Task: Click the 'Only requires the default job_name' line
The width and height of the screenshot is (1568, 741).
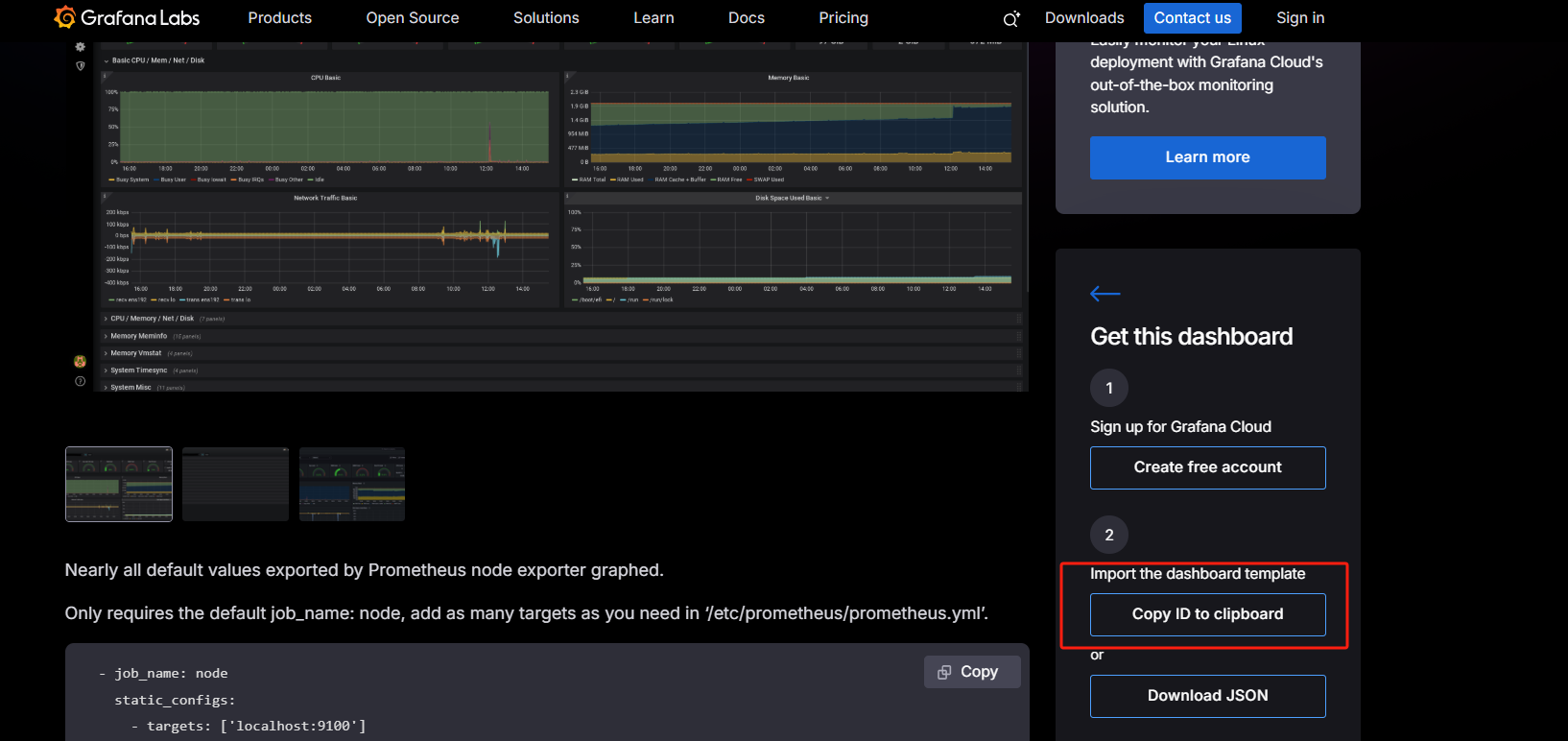Action: 527,613
